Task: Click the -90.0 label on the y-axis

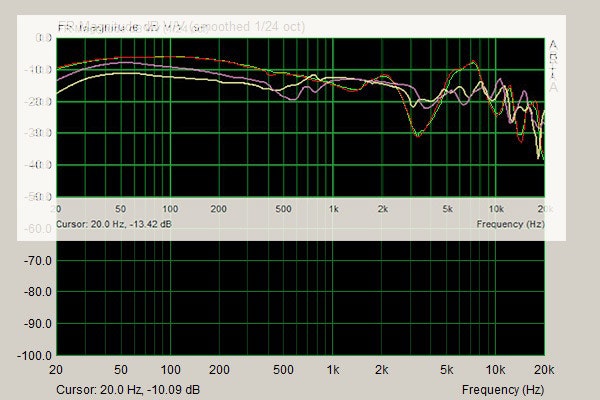Action: pos(35,324)
